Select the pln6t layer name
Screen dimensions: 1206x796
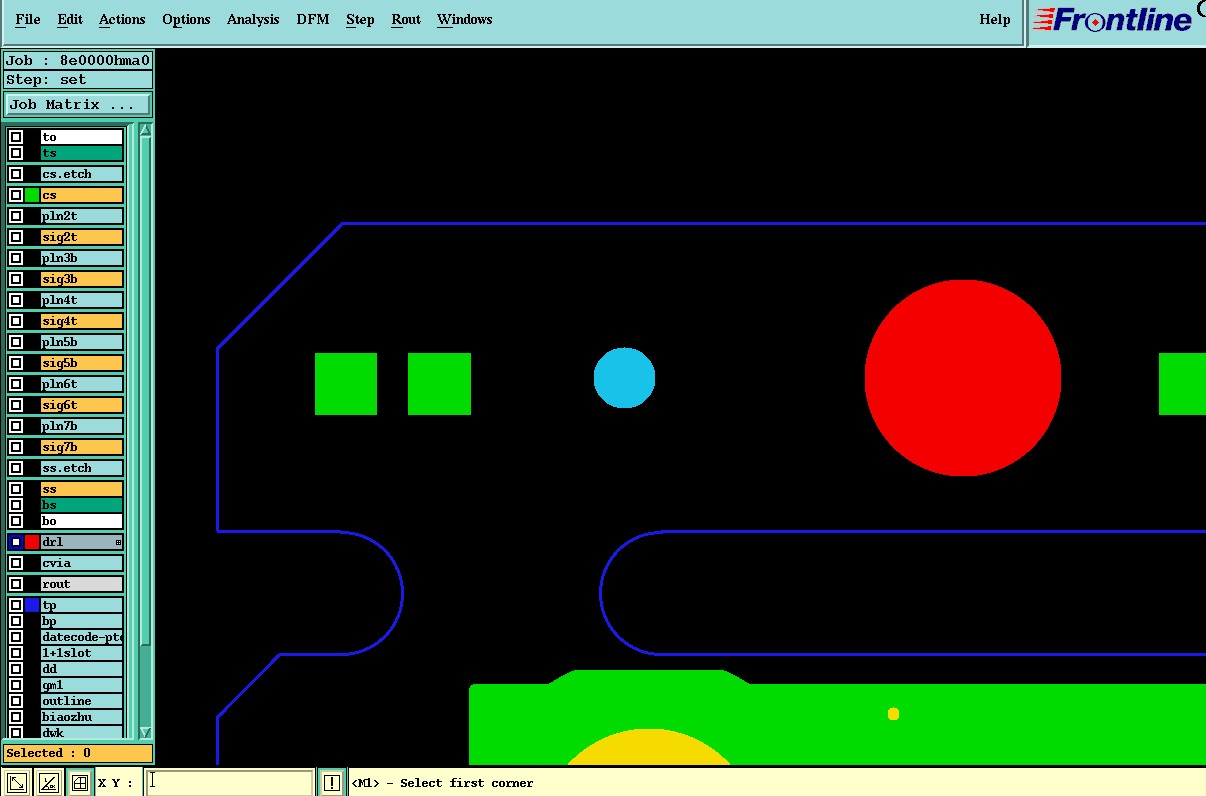82,384
